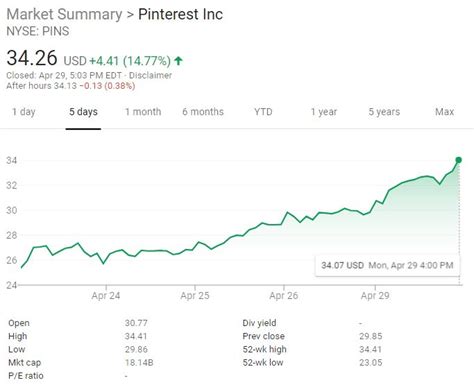
Task: Click the 34.26 current price
Action: (x=32, y=58)
